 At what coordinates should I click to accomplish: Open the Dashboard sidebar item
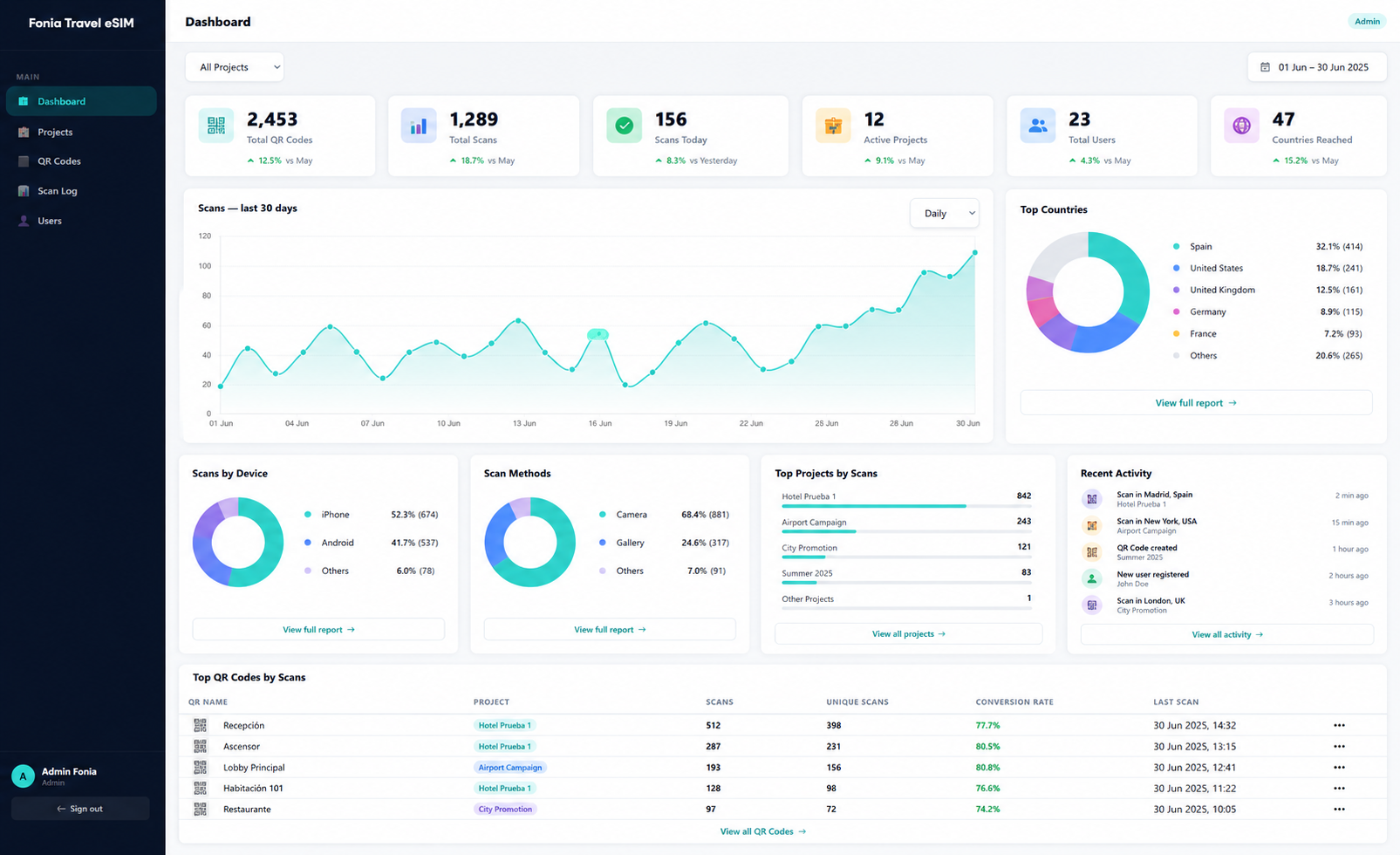pyautogui.click(x=81, y=101)
